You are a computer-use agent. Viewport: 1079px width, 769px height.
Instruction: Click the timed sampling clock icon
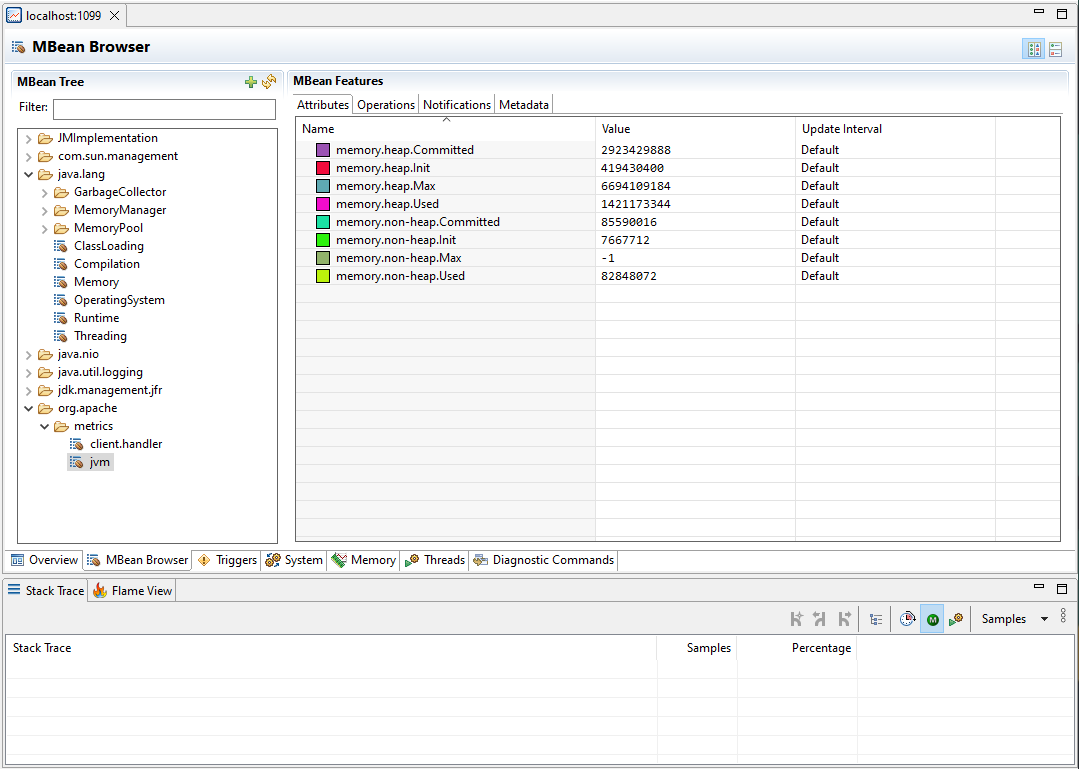click(x=907, y=618)
